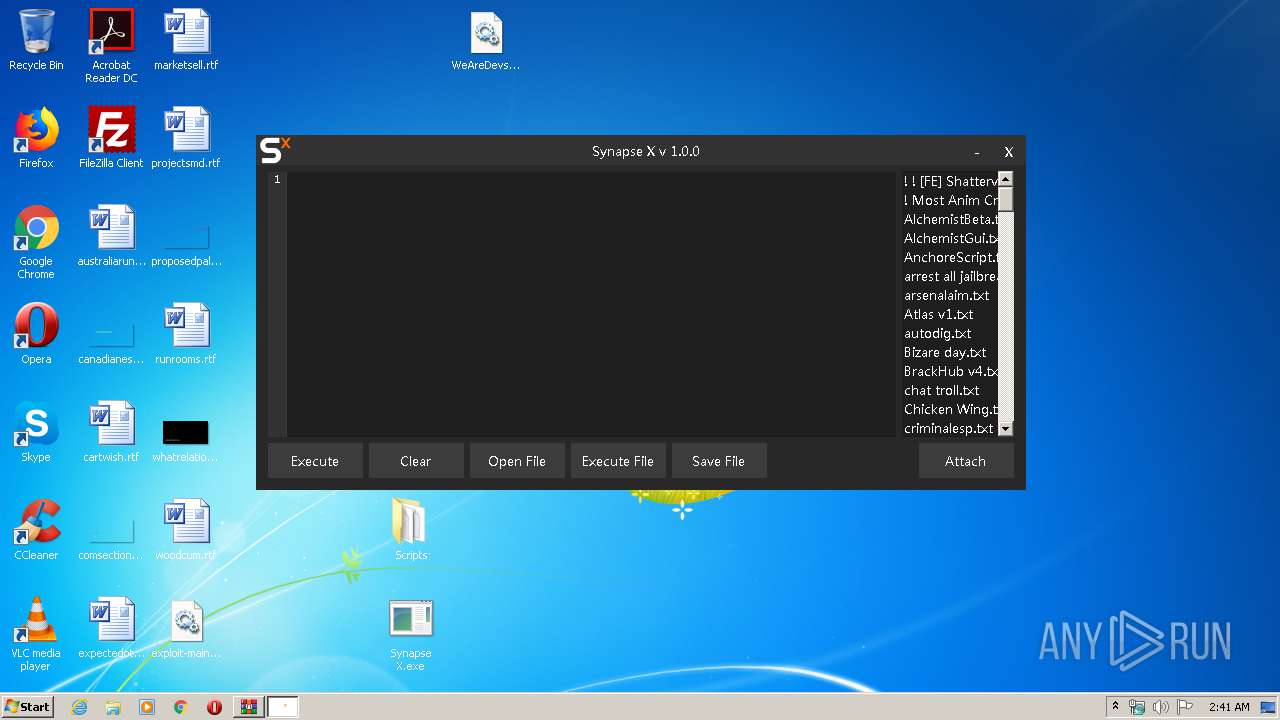Select projectsmd.rtf on the desktop
This screenshot has width=1280, height=720.
coord(186,138)
